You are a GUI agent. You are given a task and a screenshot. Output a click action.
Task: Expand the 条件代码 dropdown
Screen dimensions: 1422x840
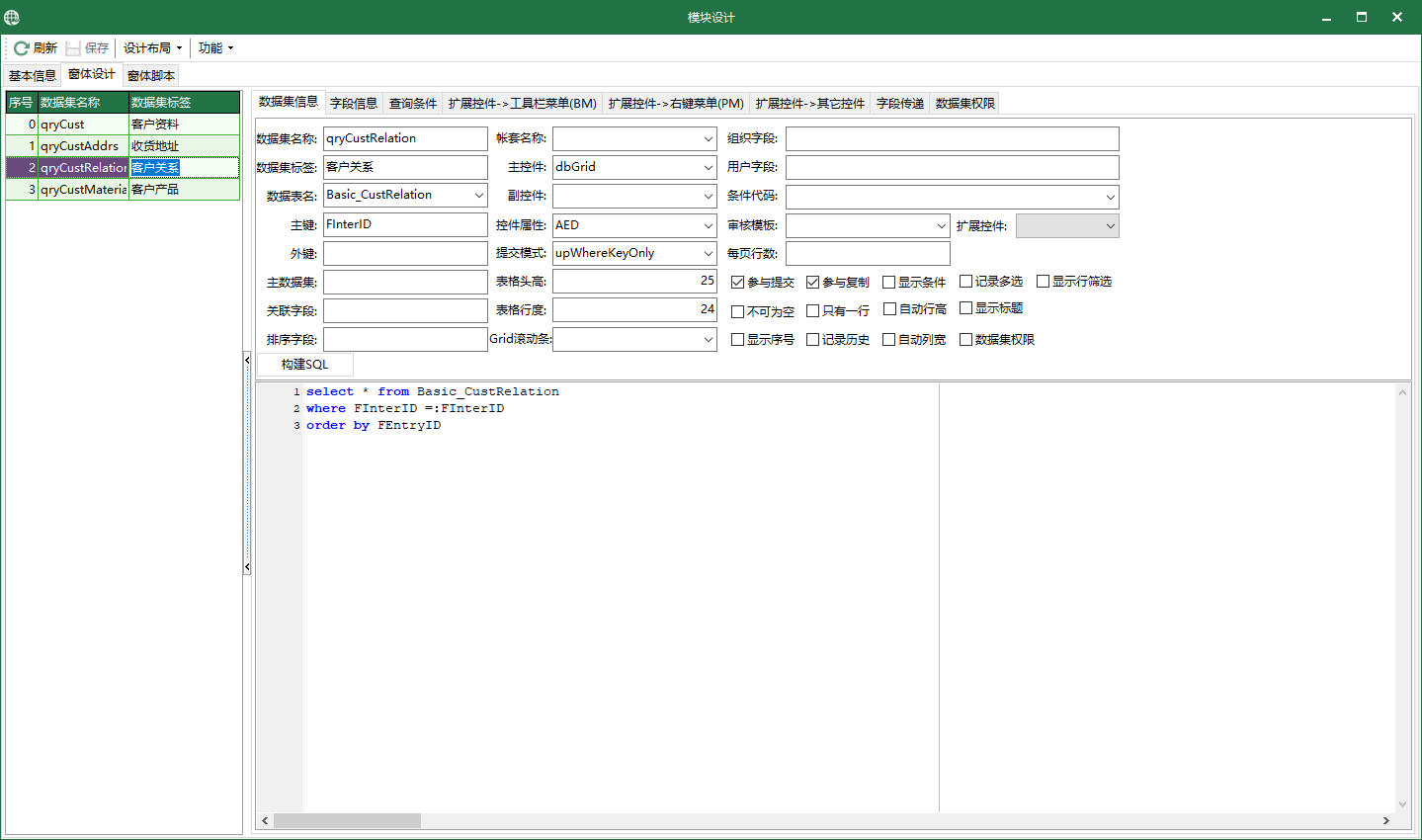[1110, 197]
